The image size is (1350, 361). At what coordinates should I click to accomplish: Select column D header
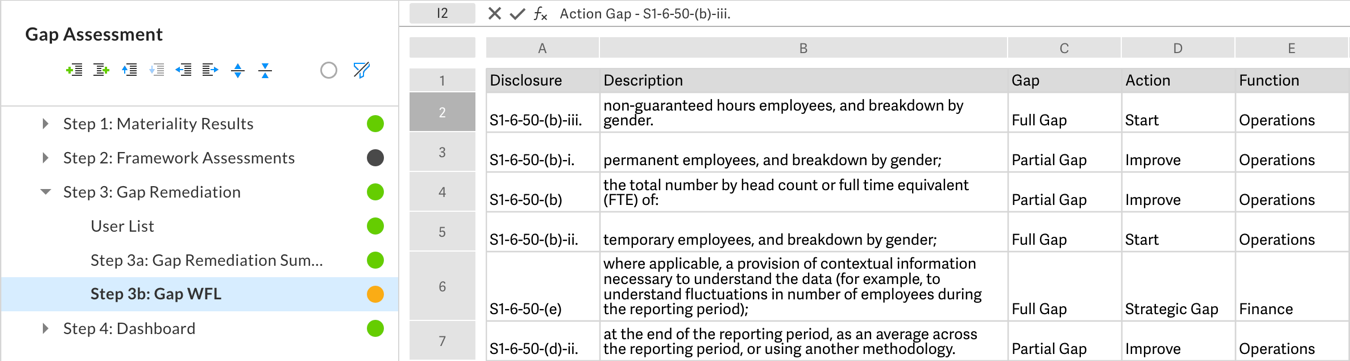pyautogui.click(x=1178, y=48)
